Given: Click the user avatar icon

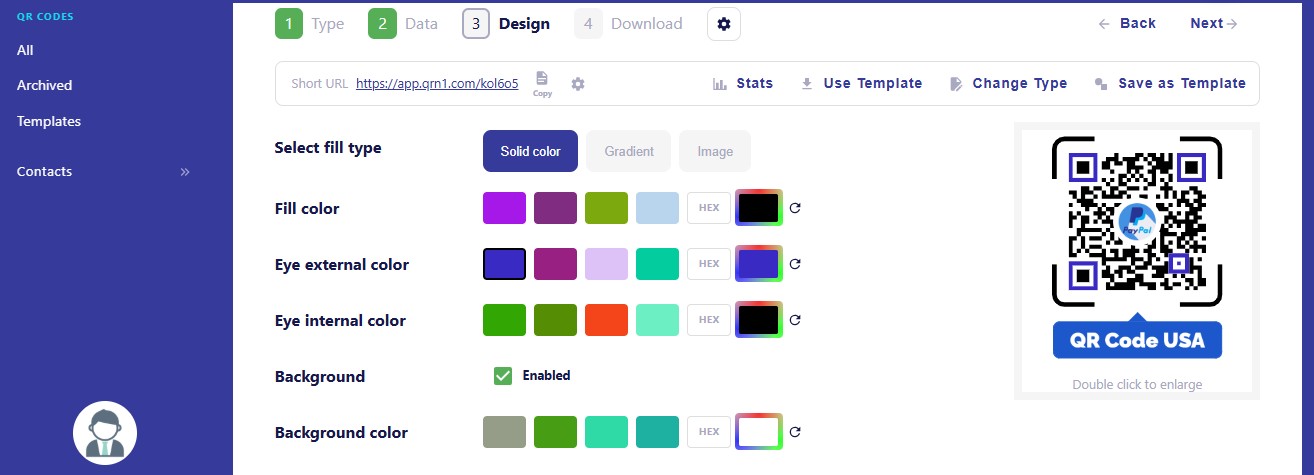Looking at the screenshot, I should [105, 433].
